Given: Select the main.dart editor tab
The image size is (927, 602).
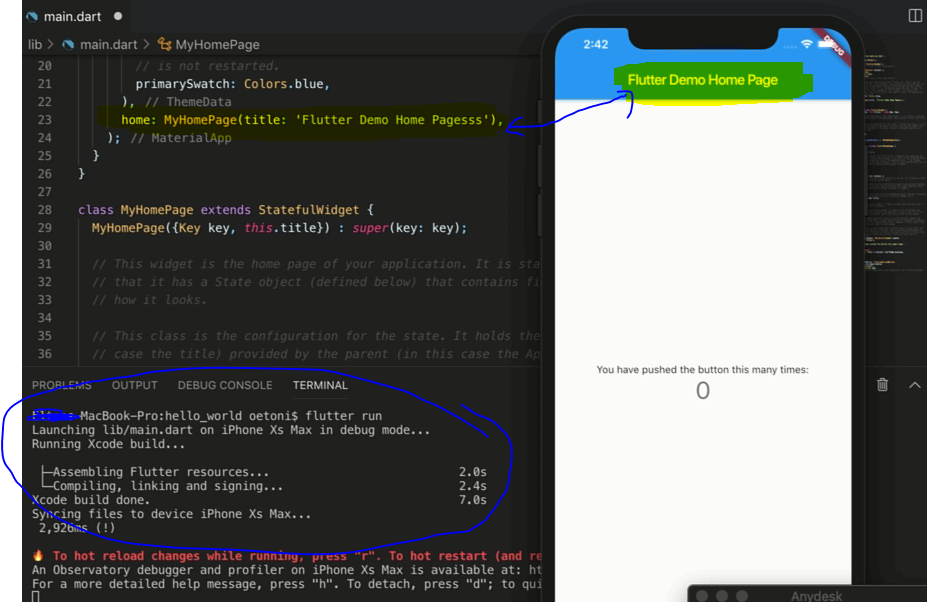Looking at the screenshot, I should coord(74,17).
